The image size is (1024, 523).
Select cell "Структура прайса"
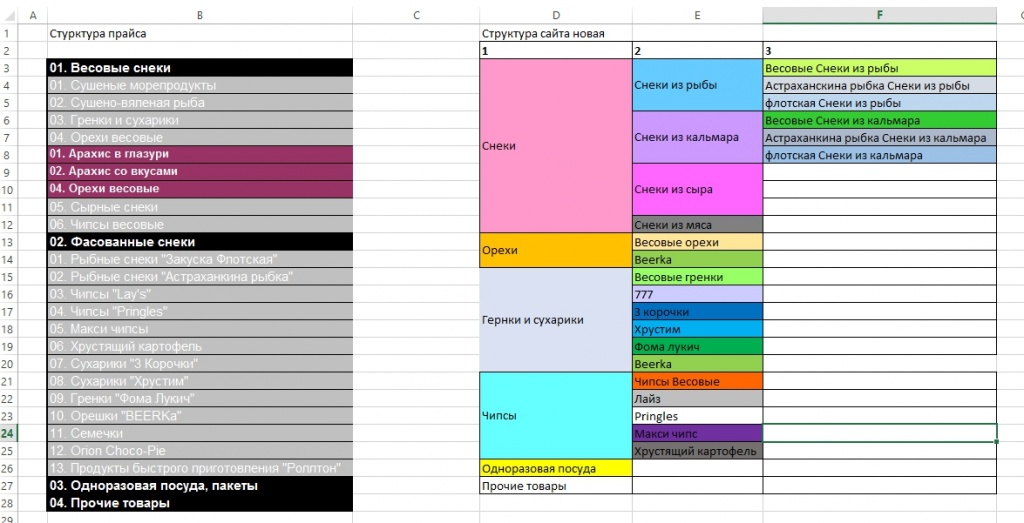(x=200, y=33)
